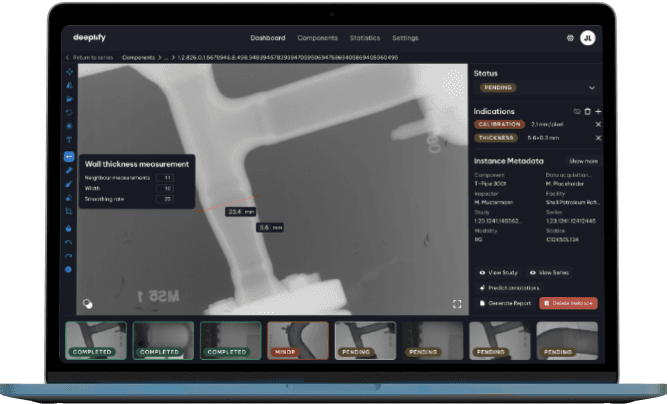Click the View Series button

tap(549, 273)
